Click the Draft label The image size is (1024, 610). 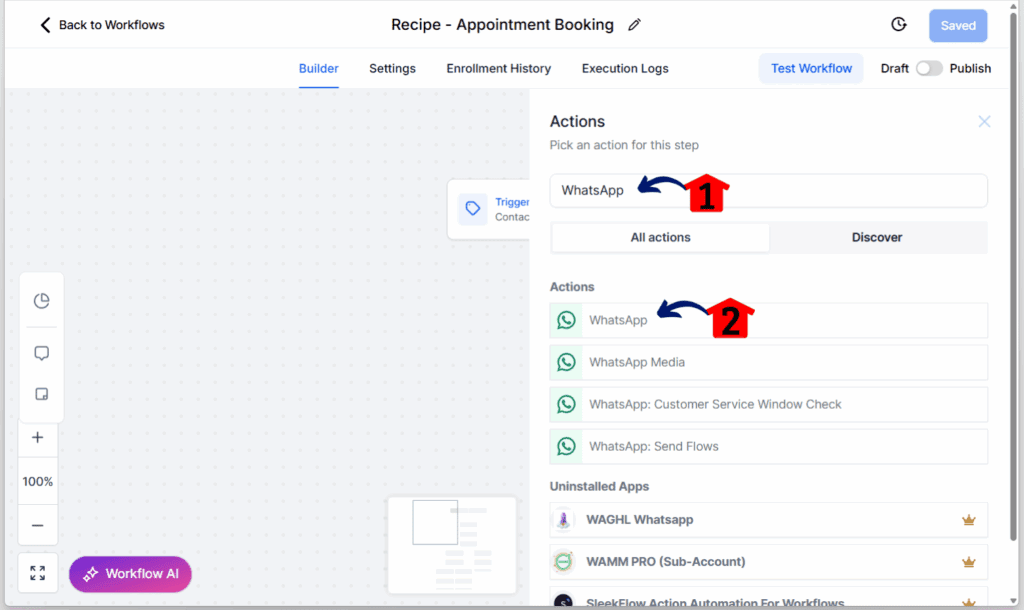point(894,69)
